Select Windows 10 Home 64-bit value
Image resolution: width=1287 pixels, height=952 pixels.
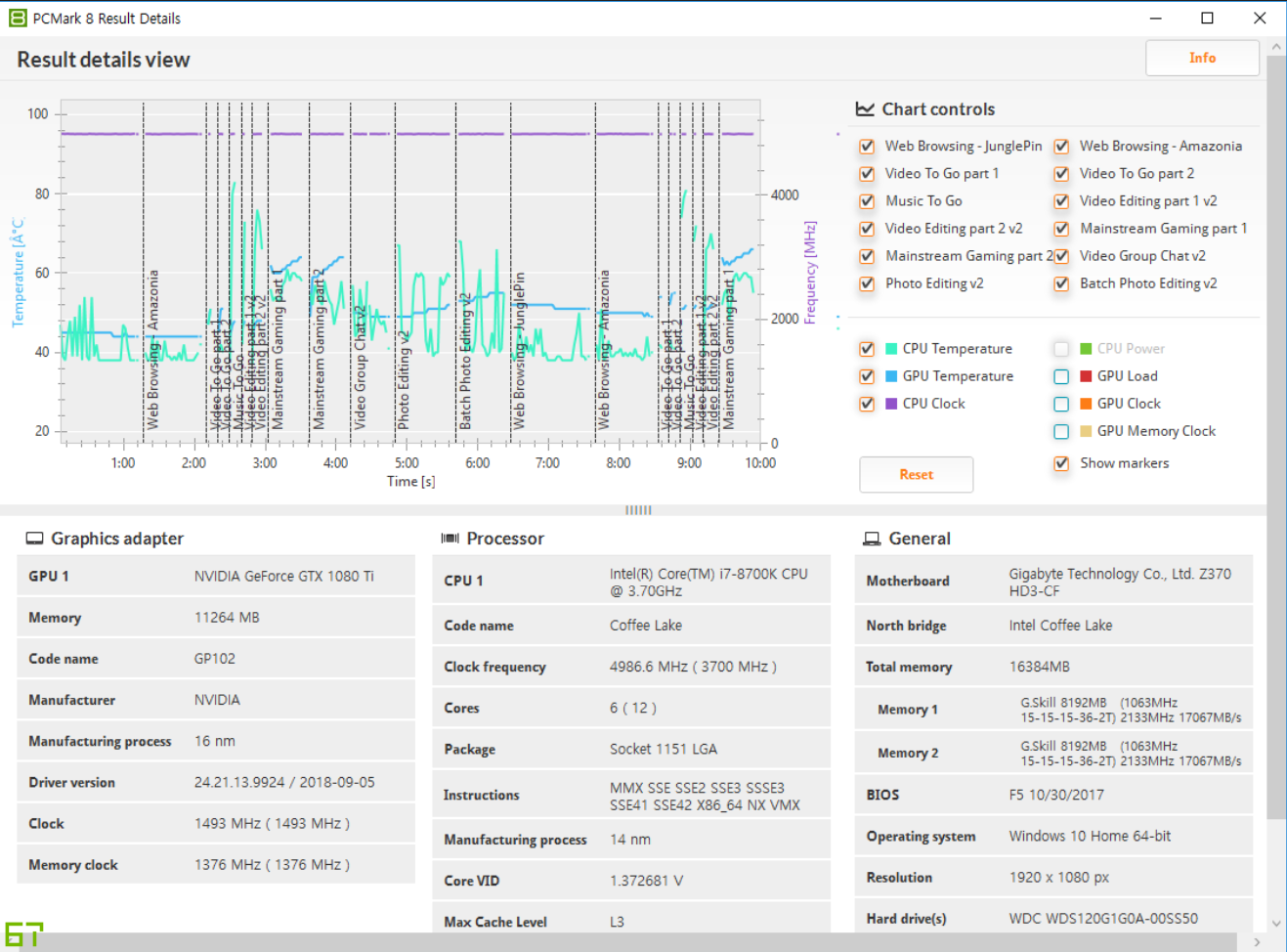1090,836
